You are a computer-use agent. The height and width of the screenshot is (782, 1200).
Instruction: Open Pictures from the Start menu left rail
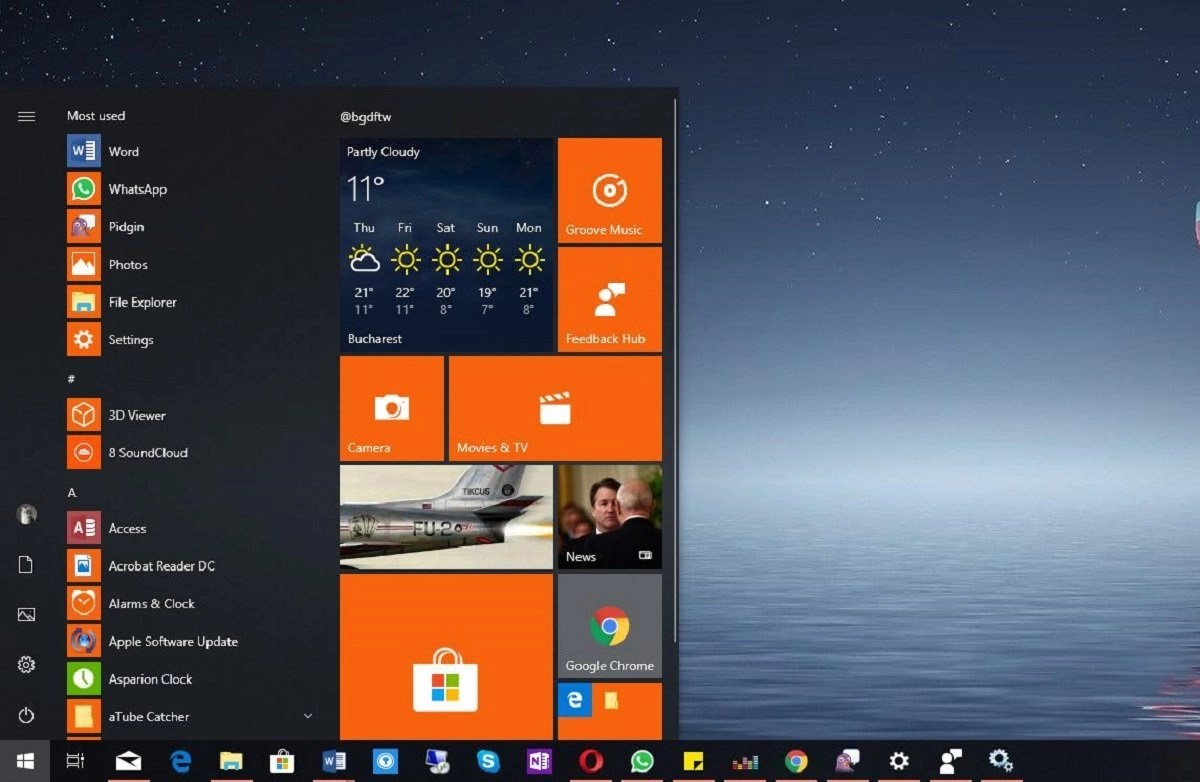(x=27, y=615)
